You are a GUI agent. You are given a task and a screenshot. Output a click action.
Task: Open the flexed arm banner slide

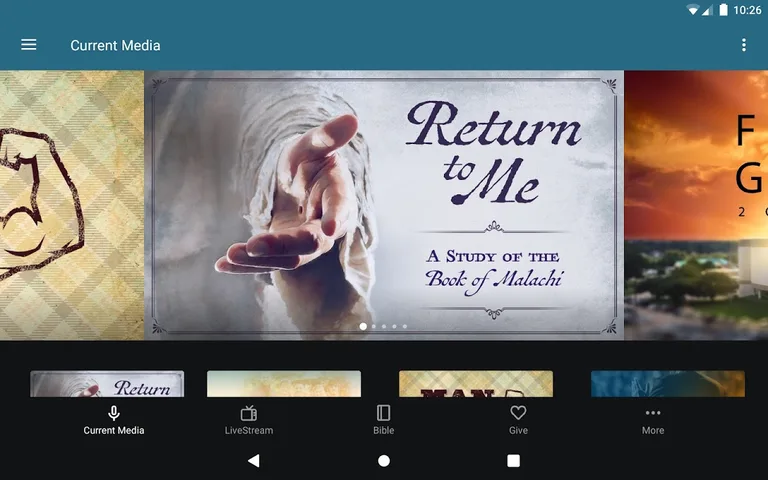tap(72, 205)
